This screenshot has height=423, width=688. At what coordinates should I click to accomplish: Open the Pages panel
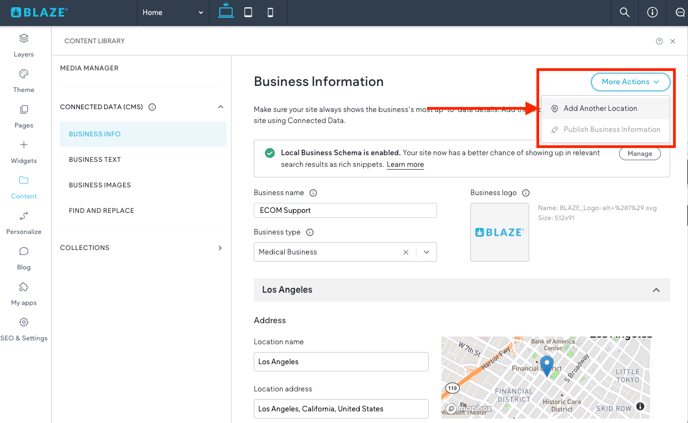coord(24,115)
